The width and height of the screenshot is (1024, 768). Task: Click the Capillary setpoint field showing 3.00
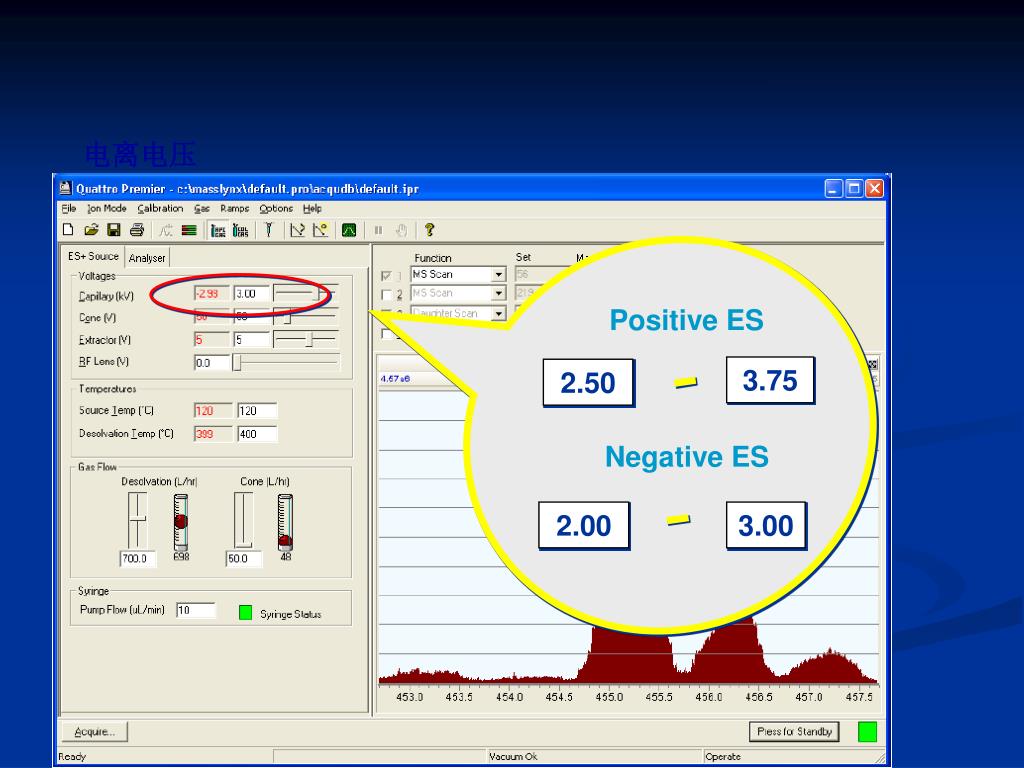click(x=251, y=294)
